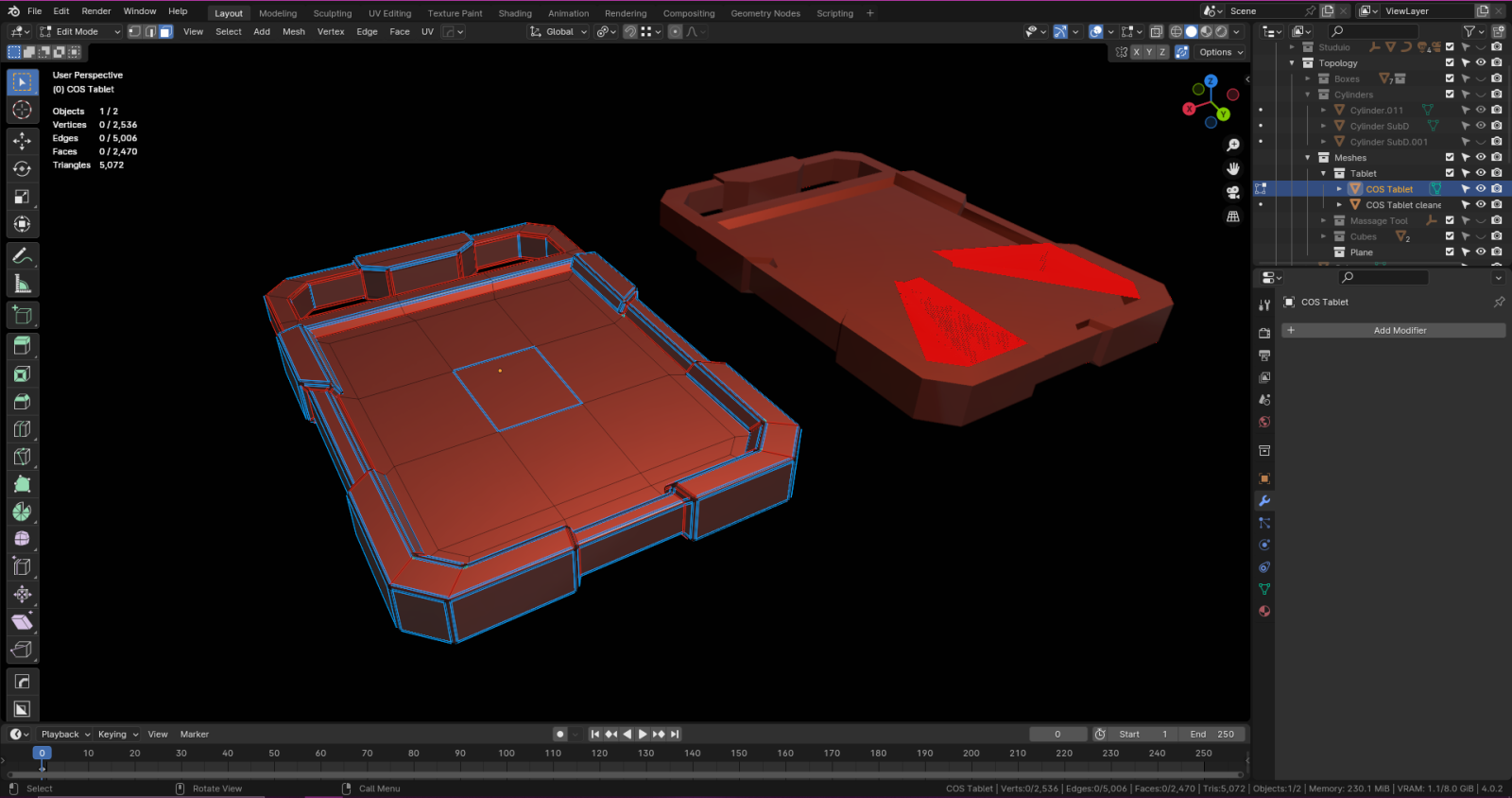The image size is (1512, 798).
Task: Open the viewport Options button
Action: 1221,52
